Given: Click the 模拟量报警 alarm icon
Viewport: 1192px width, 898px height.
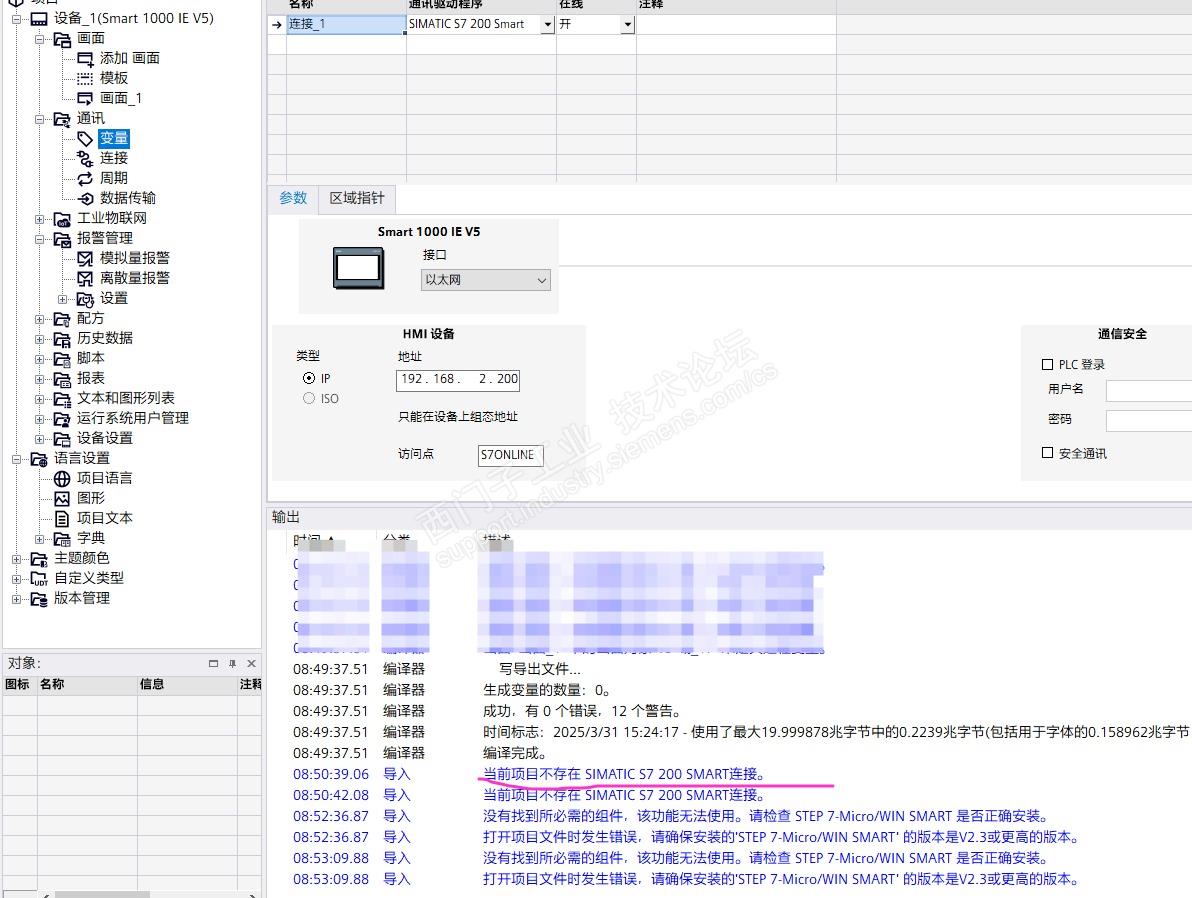Looking at the screenshot, I should [85, 259].
